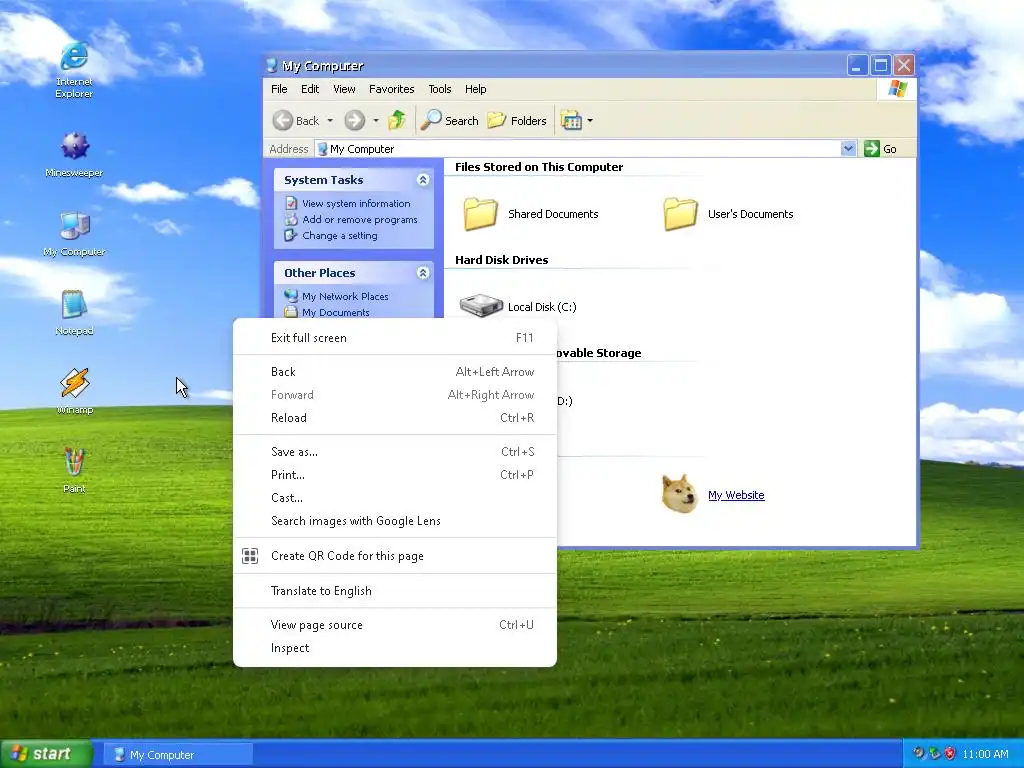Select the My Computer desktop icon
This screenshot has width=1024, height=768.
click(74, 233)
